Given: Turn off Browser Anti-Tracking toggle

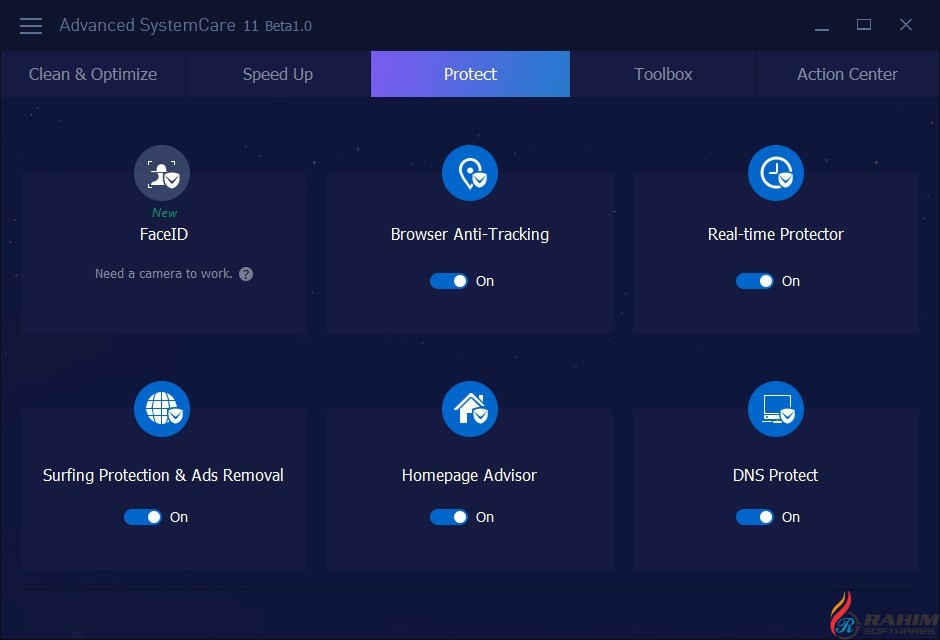Looking at the screenshot, I should tap(449, 281).
